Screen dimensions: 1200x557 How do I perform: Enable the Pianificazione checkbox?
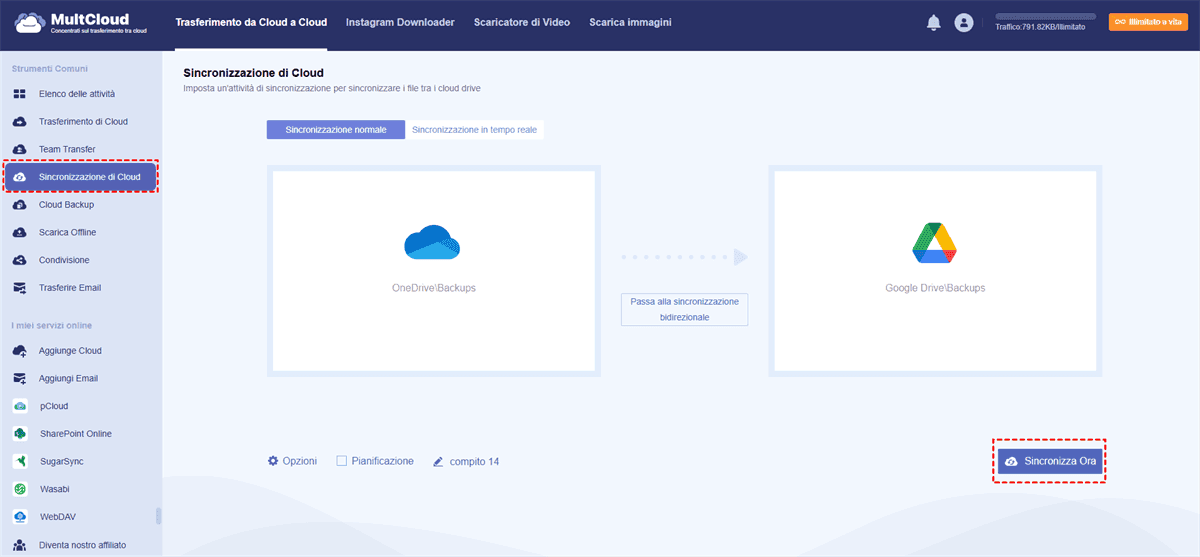[342, 461]
